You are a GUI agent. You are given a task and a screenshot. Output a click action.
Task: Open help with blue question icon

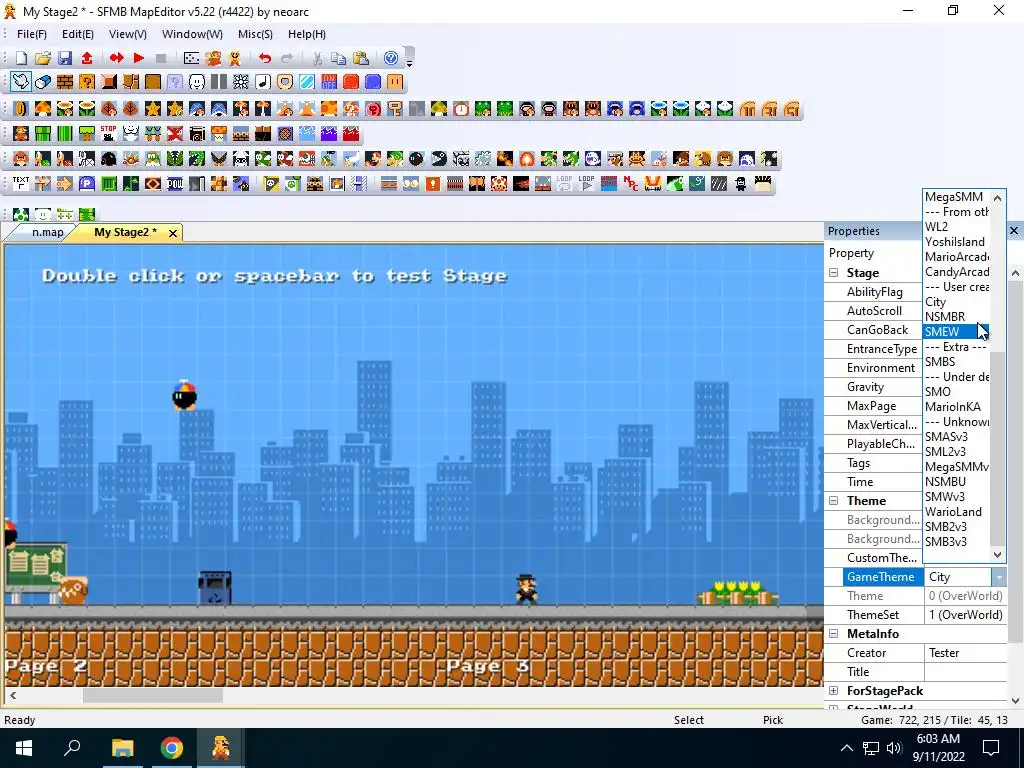[x=391, y=58]
